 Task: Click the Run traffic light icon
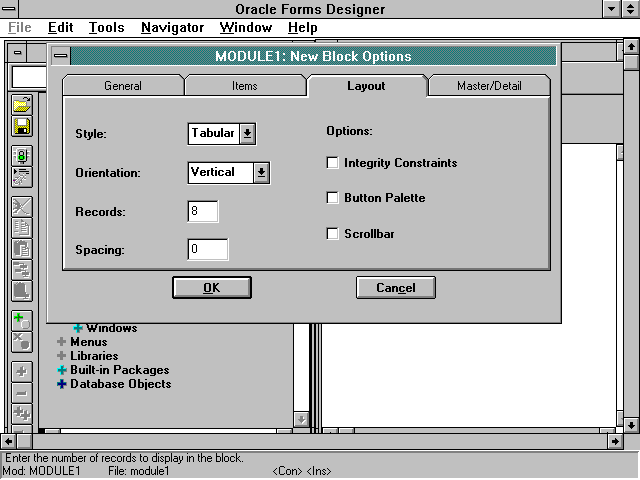pyautogui.click(x=21, y=156)
